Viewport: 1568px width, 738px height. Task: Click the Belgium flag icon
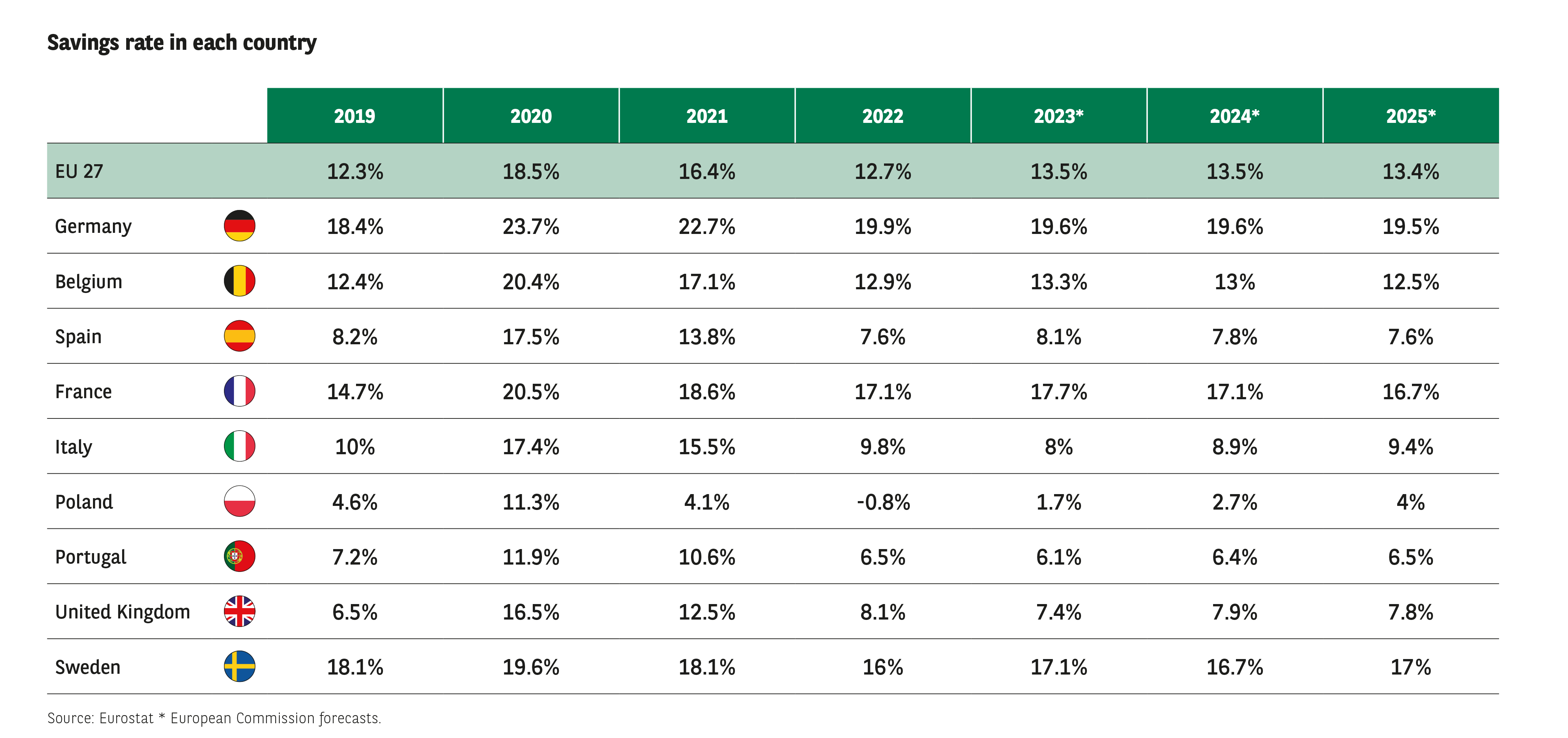(x=239, y=281)
